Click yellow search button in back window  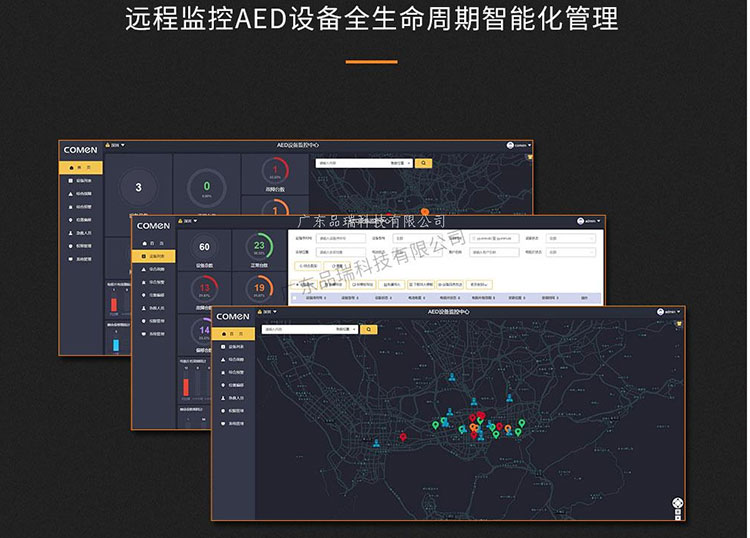tap(423, 162)
